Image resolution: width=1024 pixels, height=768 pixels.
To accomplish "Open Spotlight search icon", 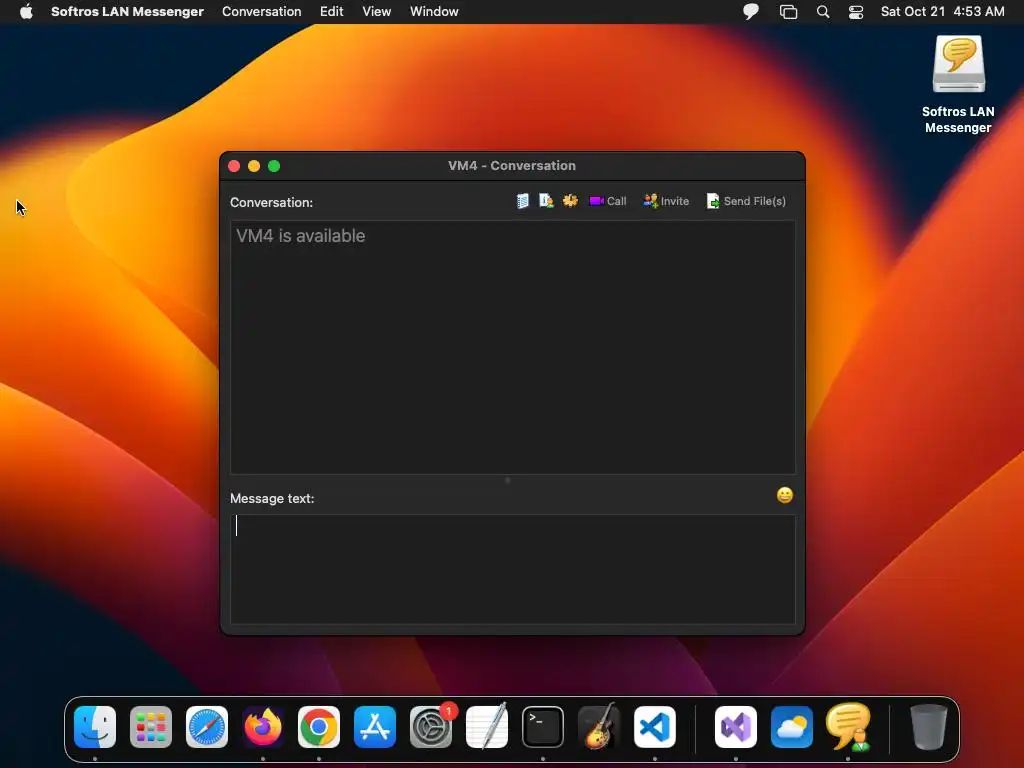I will coord(823,12).
